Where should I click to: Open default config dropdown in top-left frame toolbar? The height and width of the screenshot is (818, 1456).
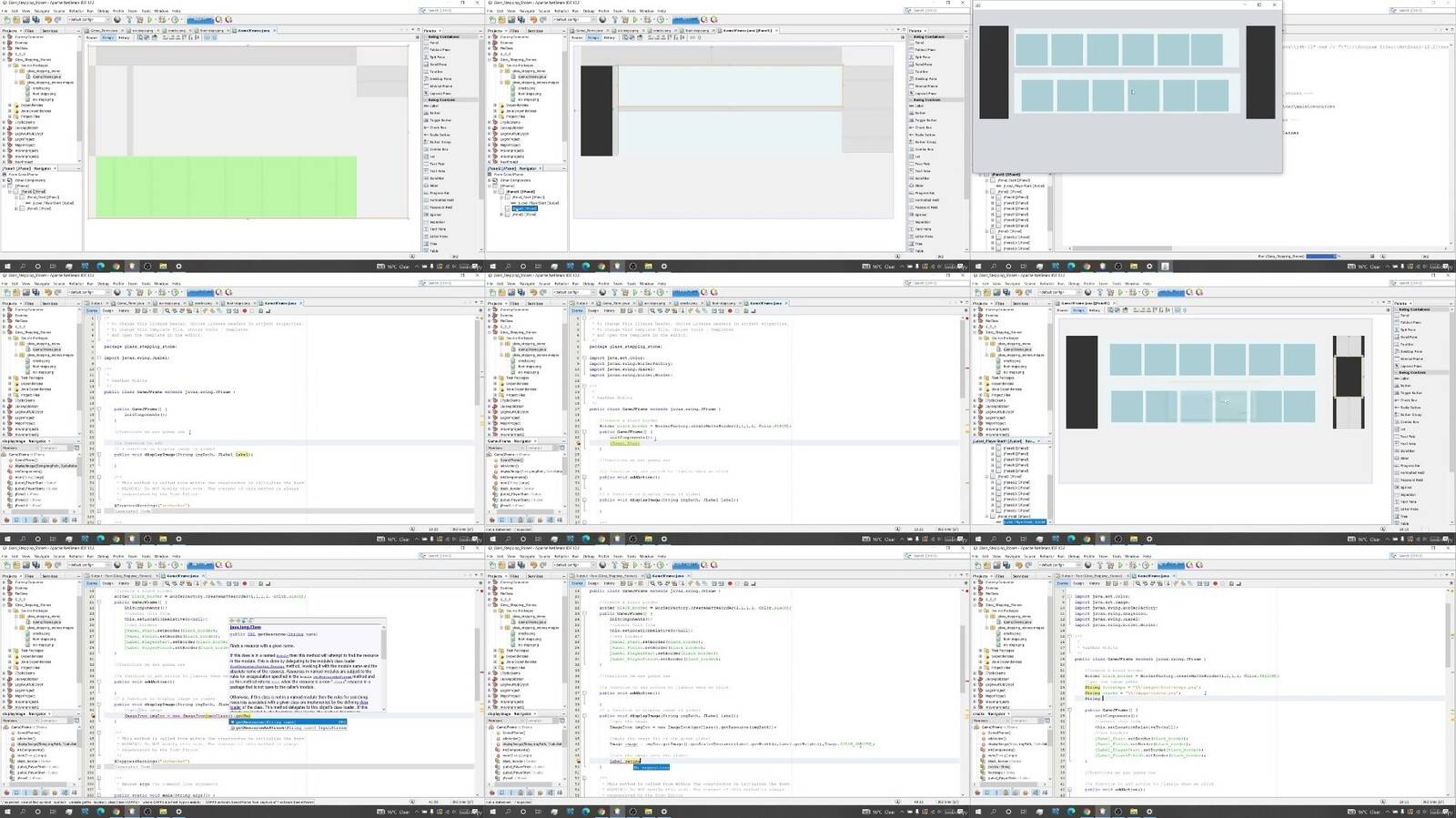pyautogui.click(x=89, y=19)
